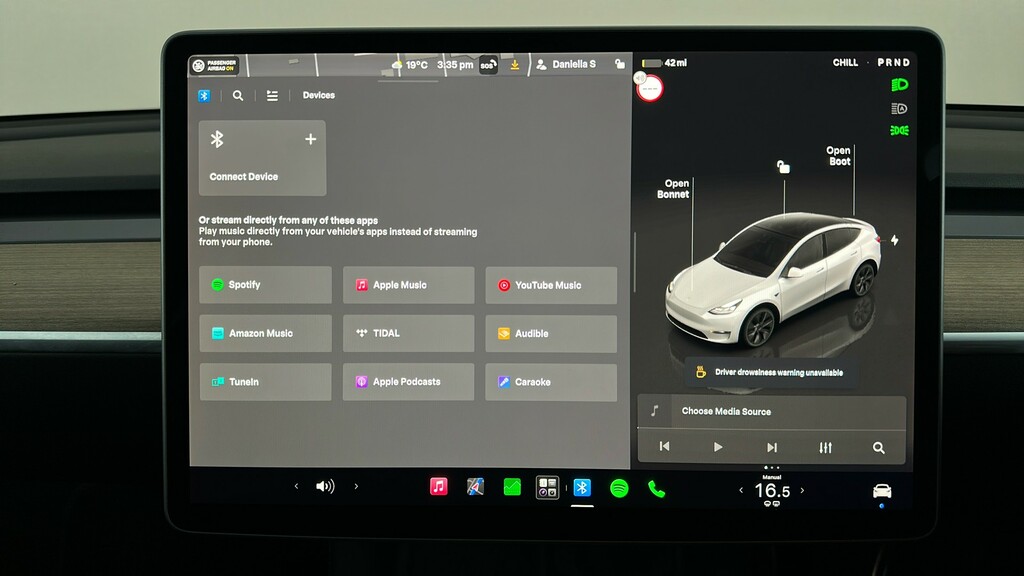Tap Open Bonnet on car view
The height and width of the screenshot is (576, 1024).
pyautogui.click(x=673, y=189)
